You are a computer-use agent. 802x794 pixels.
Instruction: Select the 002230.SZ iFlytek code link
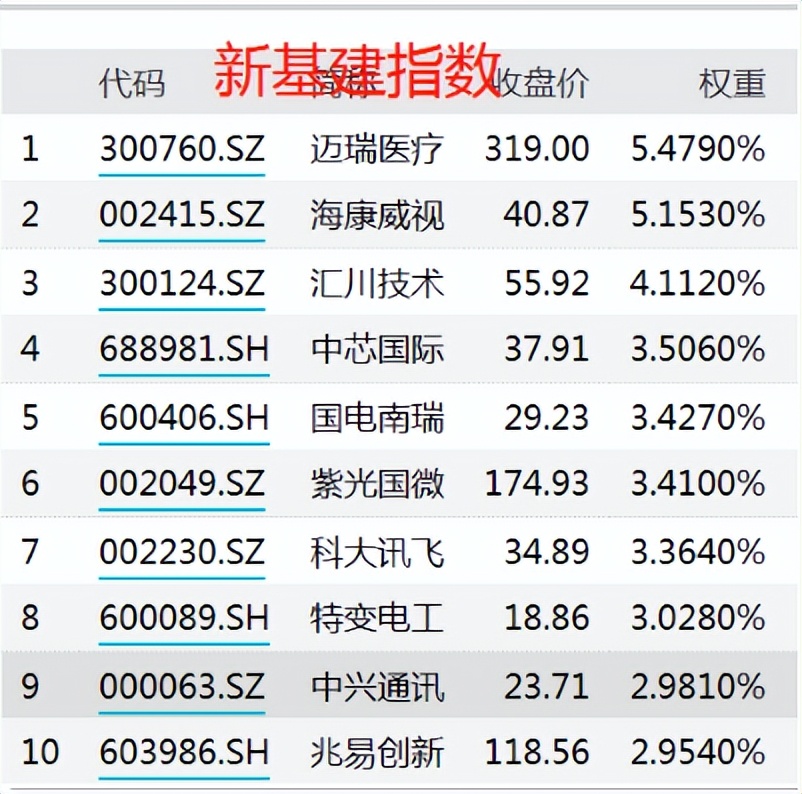pyautogui.click(x=183, y=551)
